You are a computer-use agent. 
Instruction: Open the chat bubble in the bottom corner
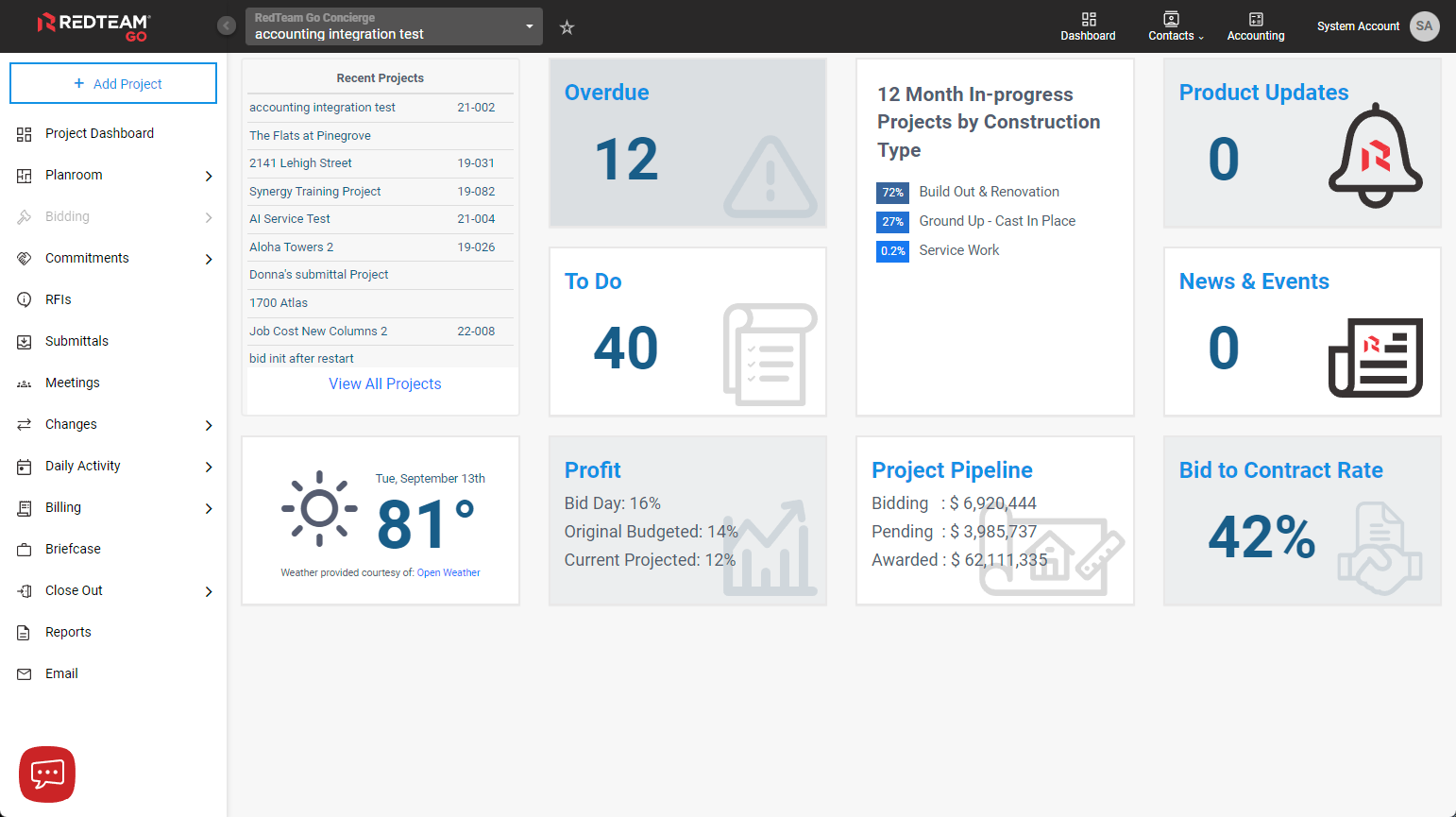click(45, 774)
